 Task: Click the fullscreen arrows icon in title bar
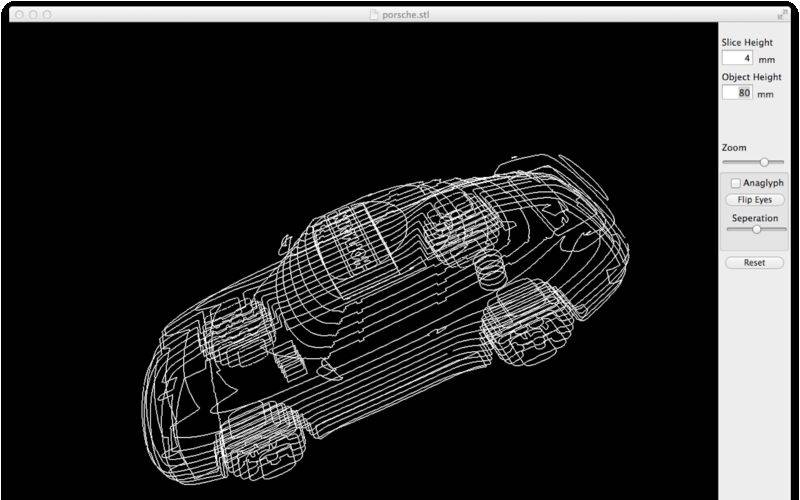click(x=782, y=15)
